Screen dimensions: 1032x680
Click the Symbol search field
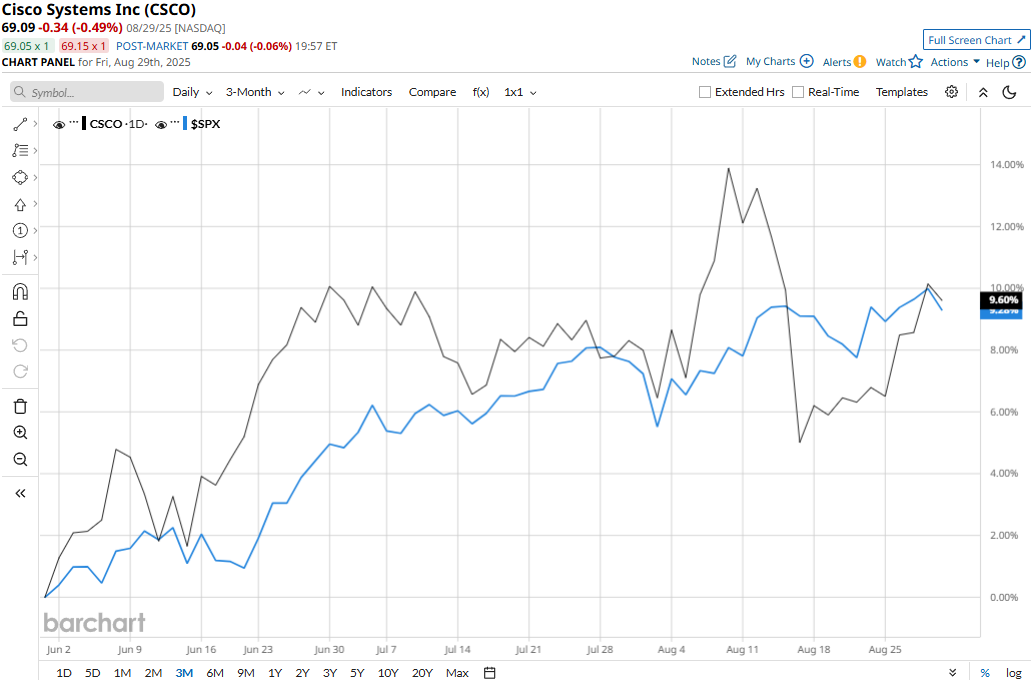point(87,92)
